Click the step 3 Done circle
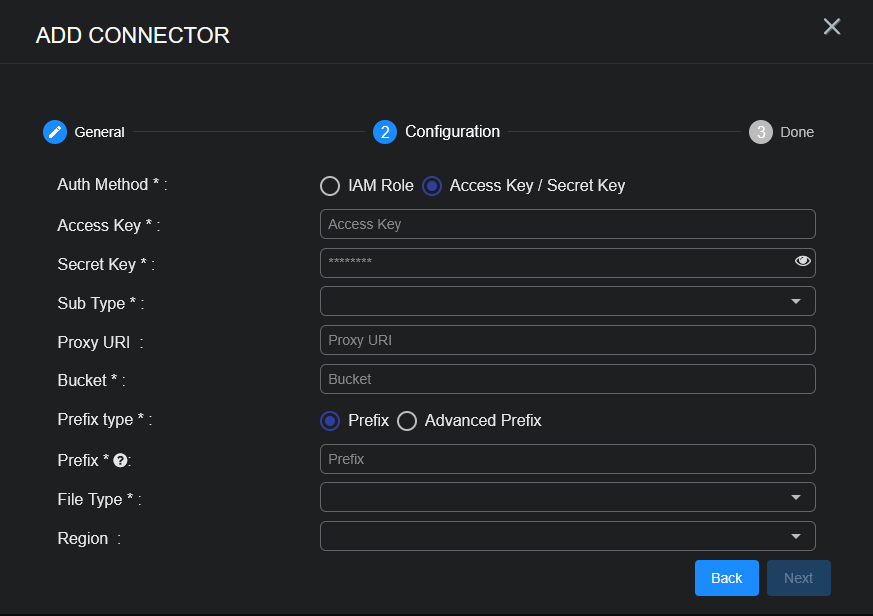873x616 pixels. tap(761, 132)
